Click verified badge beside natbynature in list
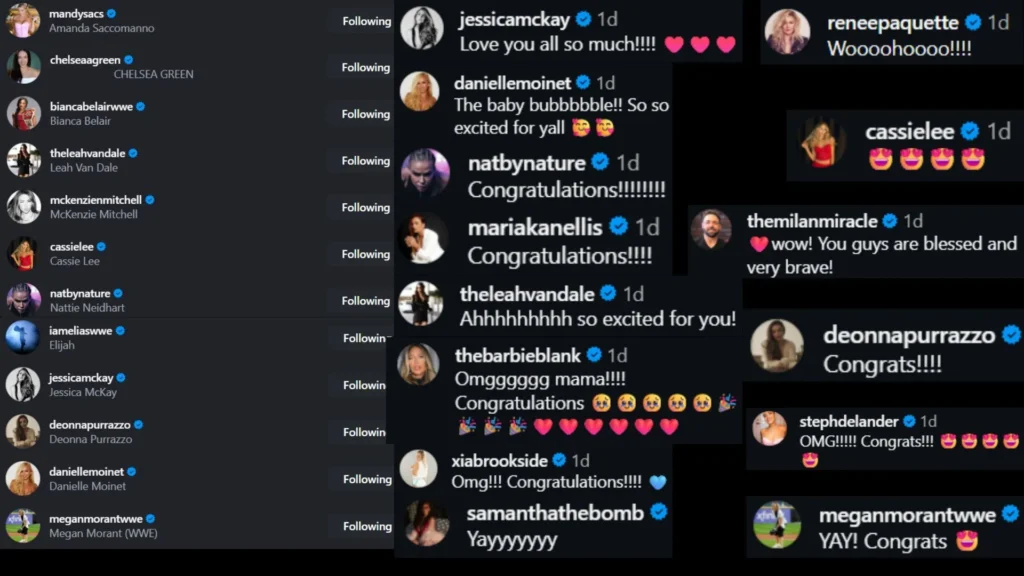Image resolution: width=1024 pixels, height=576 pixels. tap(118, 294)
